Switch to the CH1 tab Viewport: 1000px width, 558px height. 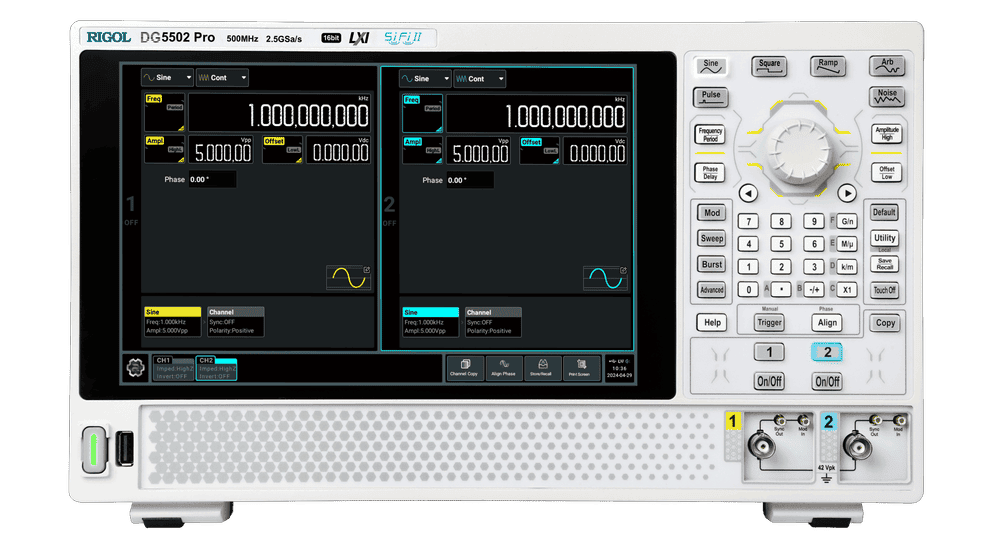(x=173, y=367)
